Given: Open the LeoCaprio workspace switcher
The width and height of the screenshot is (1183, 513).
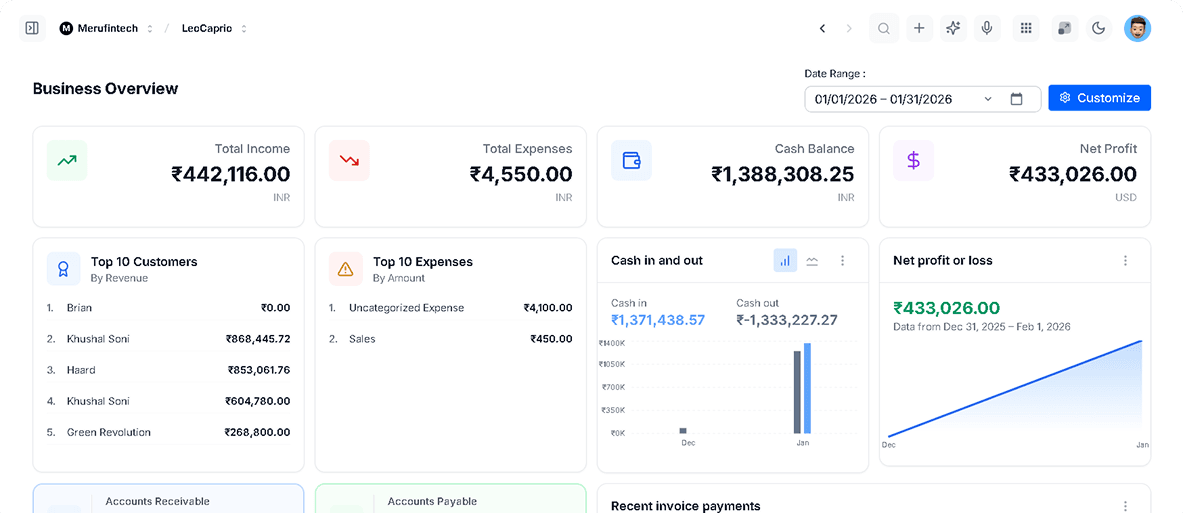Looking at the screenshot, I should click(x=214, y=29).
